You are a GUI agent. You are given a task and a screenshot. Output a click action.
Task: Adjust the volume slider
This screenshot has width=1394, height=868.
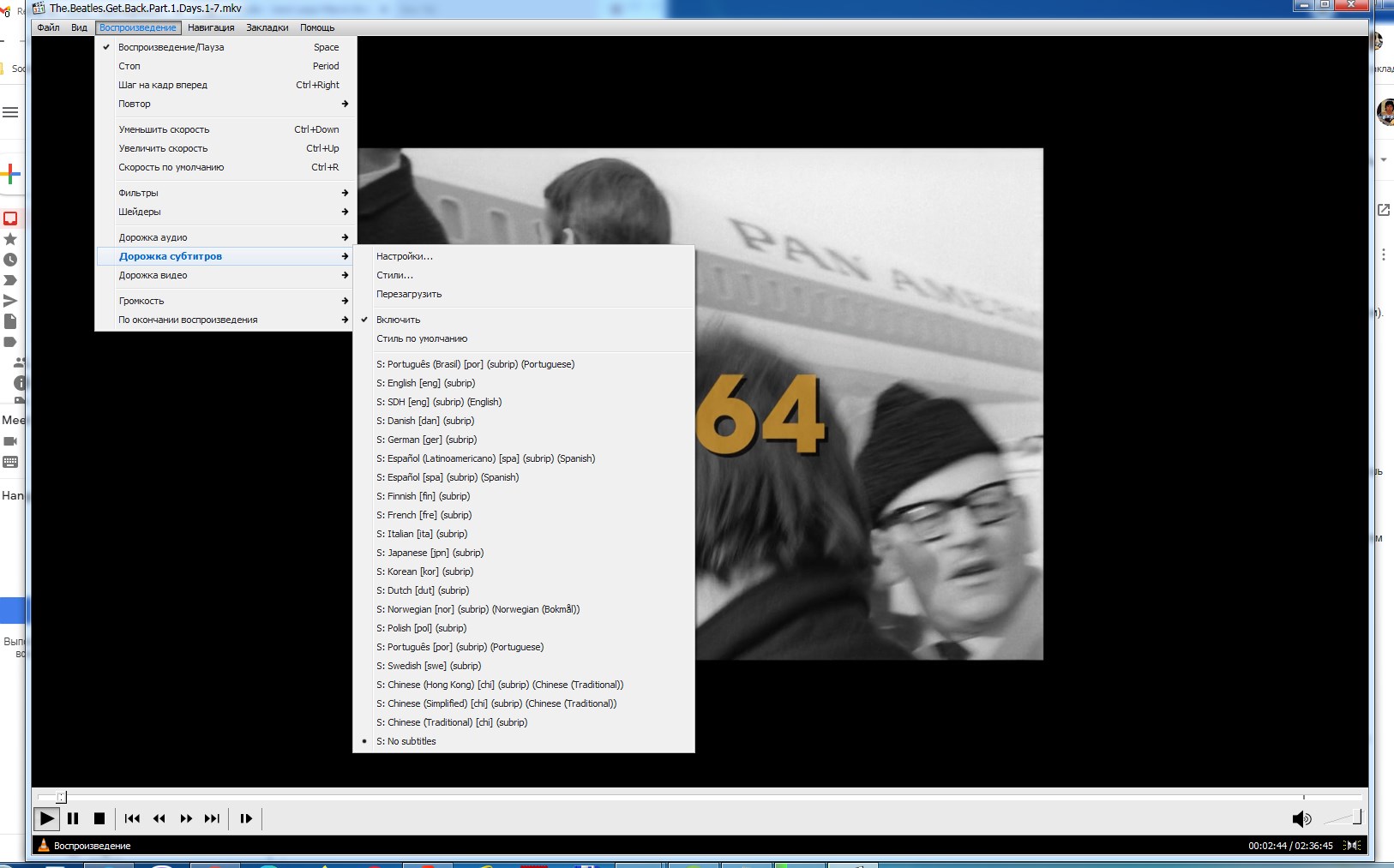pos(1343,818)
